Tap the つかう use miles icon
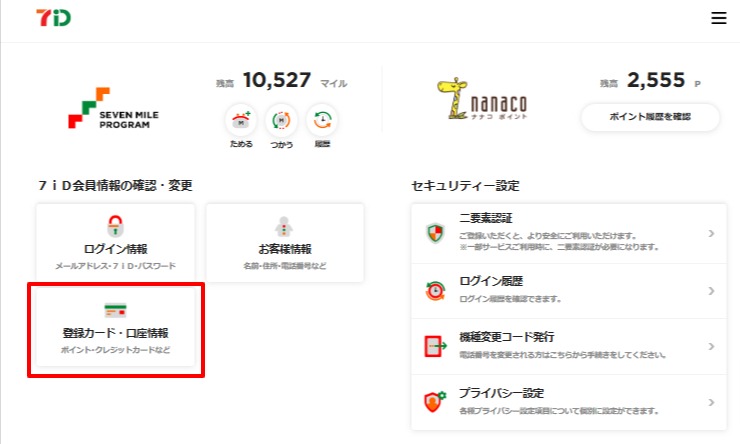 pyautogui.click(x=281, y=122)
